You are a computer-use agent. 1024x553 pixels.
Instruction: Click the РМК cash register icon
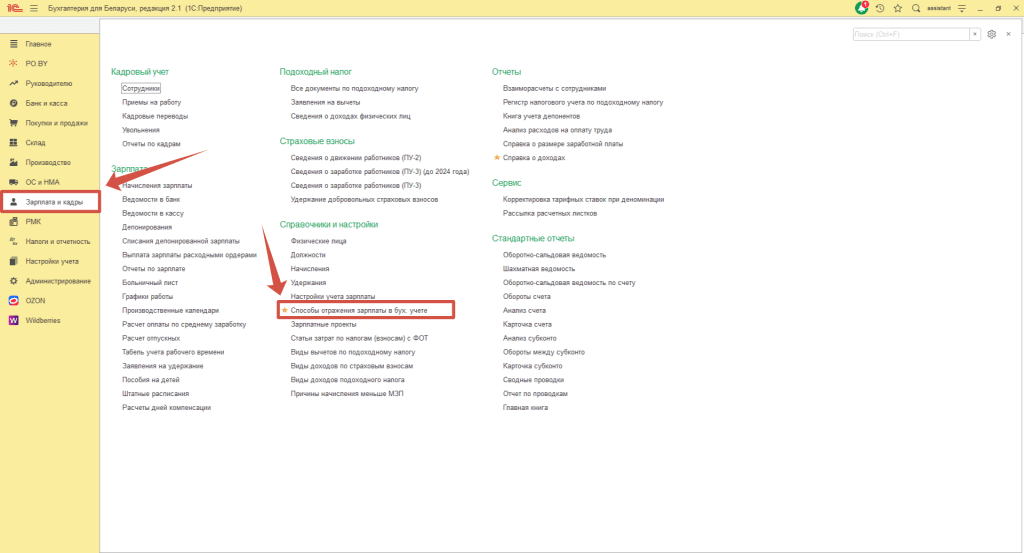pyautogui.click(x=13, y=221)
